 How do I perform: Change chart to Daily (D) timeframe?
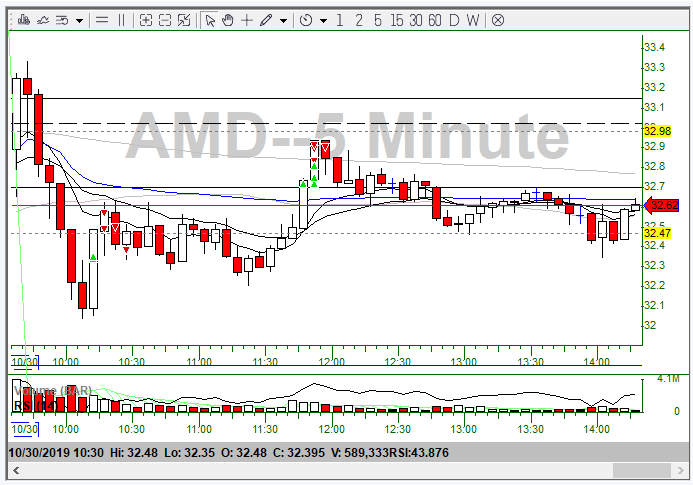click(x=455, y=20)
